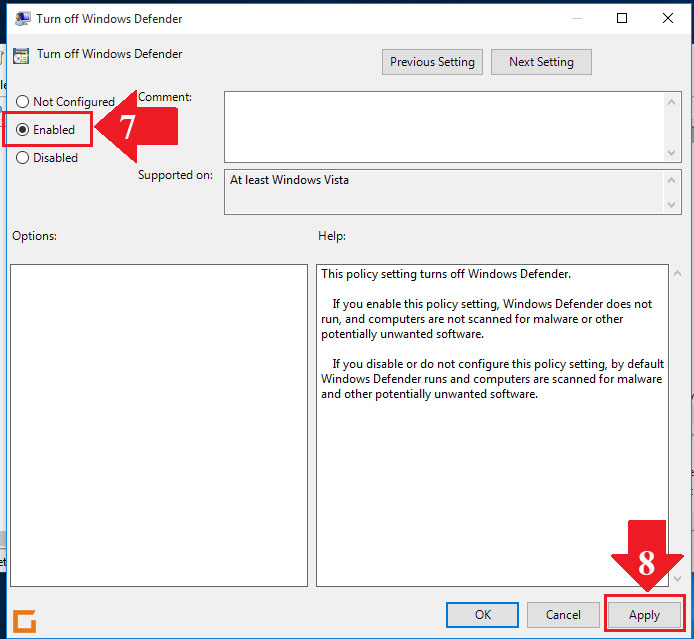Minimize the policy dialog window
This screenshot has width=694, height=639.
(x=577, y=18)
